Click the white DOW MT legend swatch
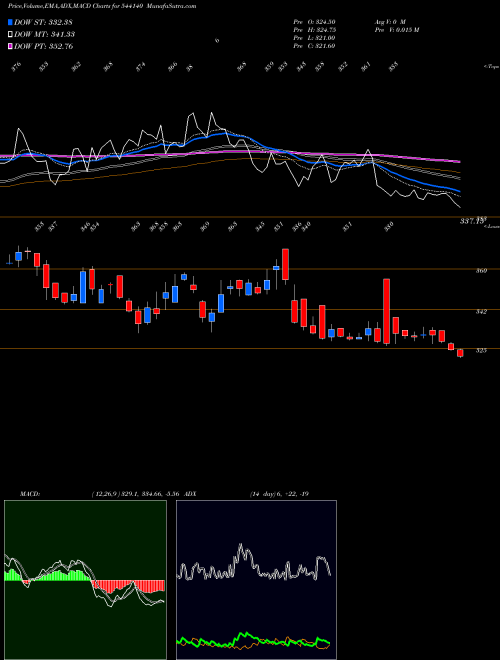The height and width of the screenshot is (660, 500). click(x=10, y=34)
